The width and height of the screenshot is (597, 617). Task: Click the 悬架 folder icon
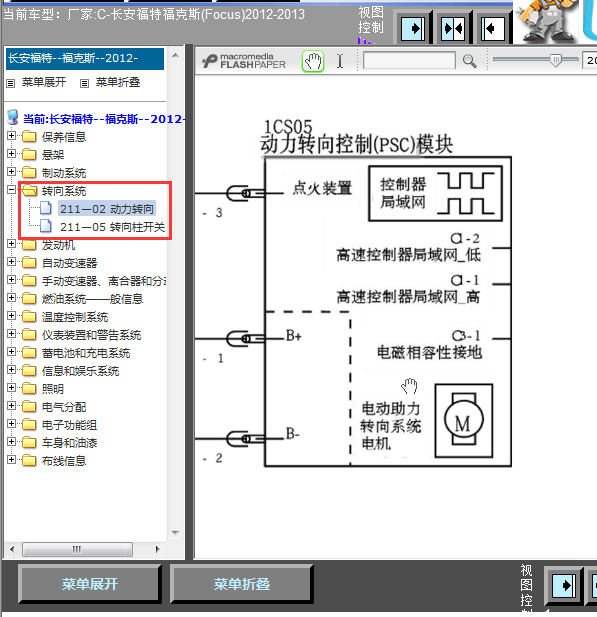pyautogui.click(x=29, y=154)
